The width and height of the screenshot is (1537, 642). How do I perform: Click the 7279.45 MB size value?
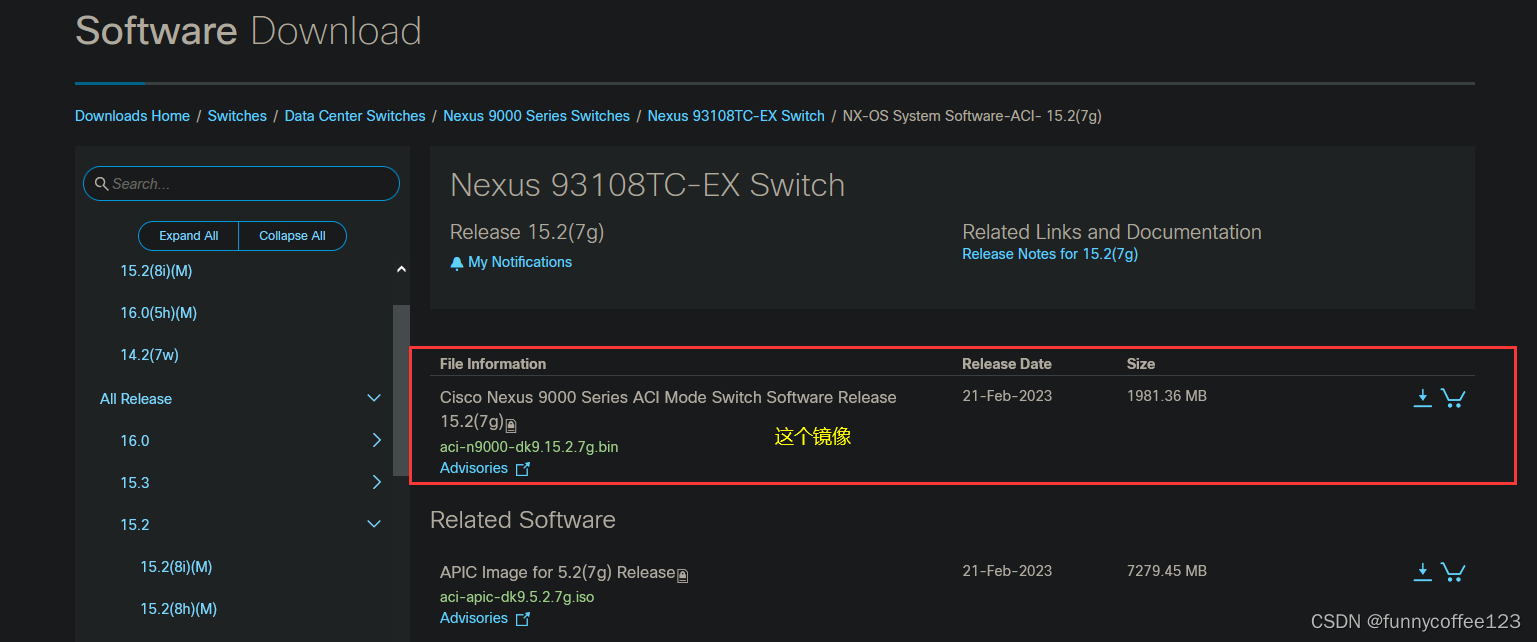[1167, 571]
